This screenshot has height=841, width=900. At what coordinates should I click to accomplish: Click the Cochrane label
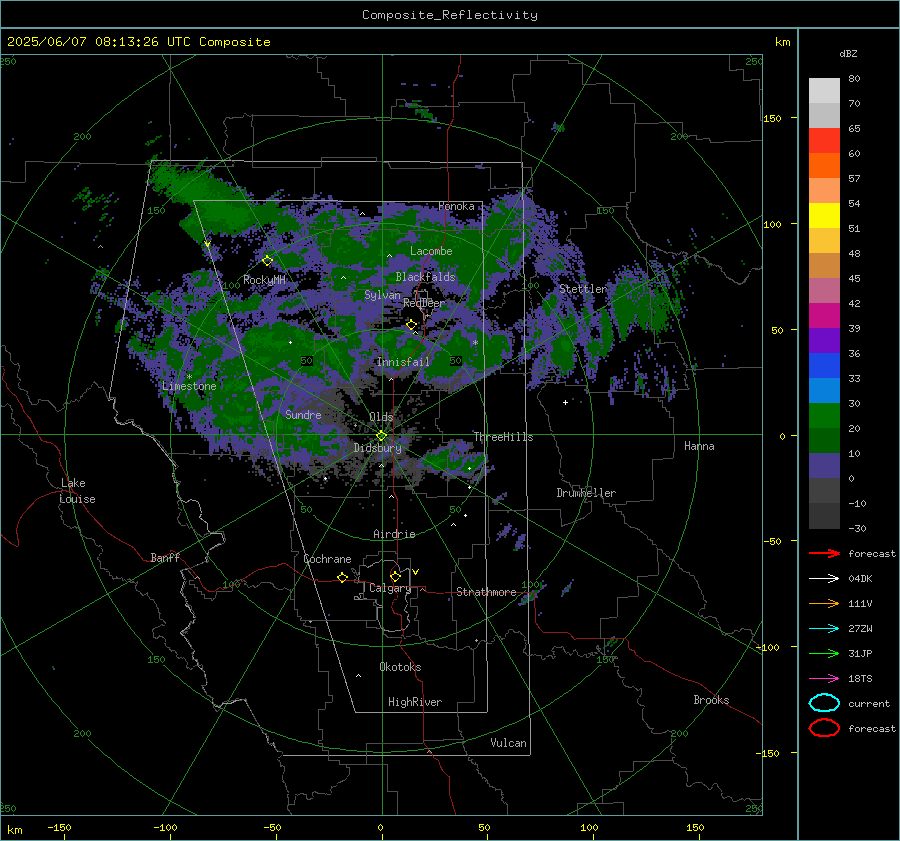pyautogui.click(x=327, y=559)
